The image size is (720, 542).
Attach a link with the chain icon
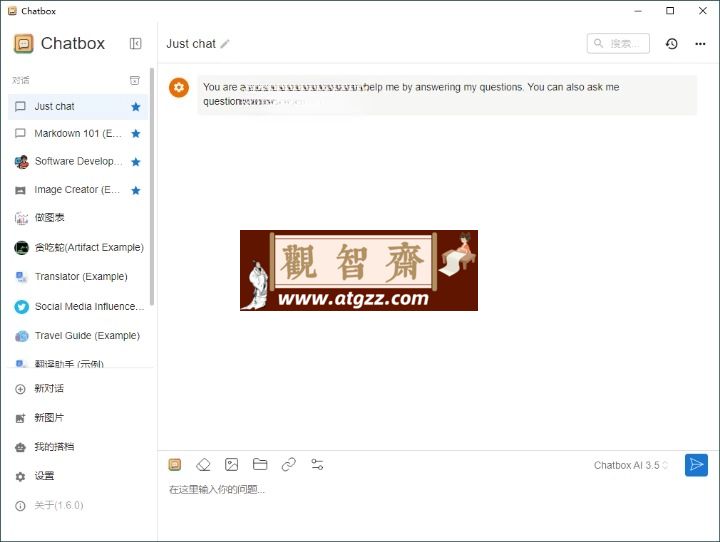(x=288, y=465)
